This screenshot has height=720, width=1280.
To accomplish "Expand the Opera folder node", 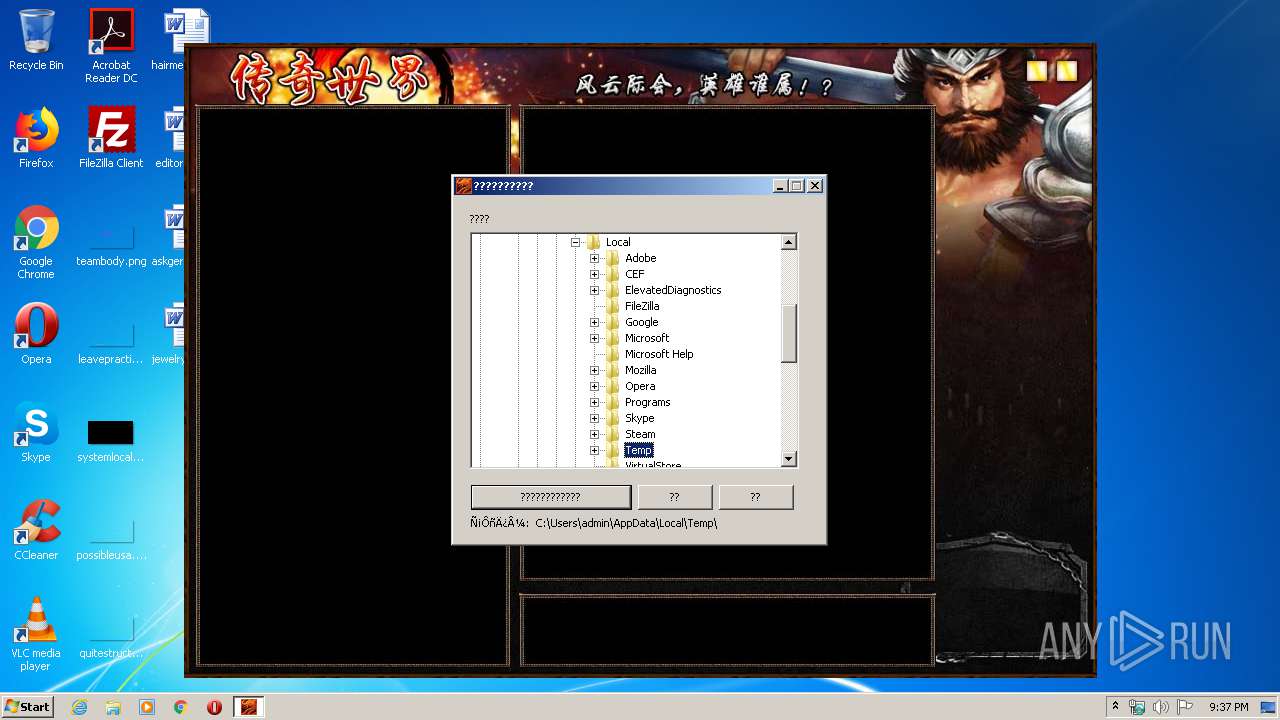I will pos(594,386).
